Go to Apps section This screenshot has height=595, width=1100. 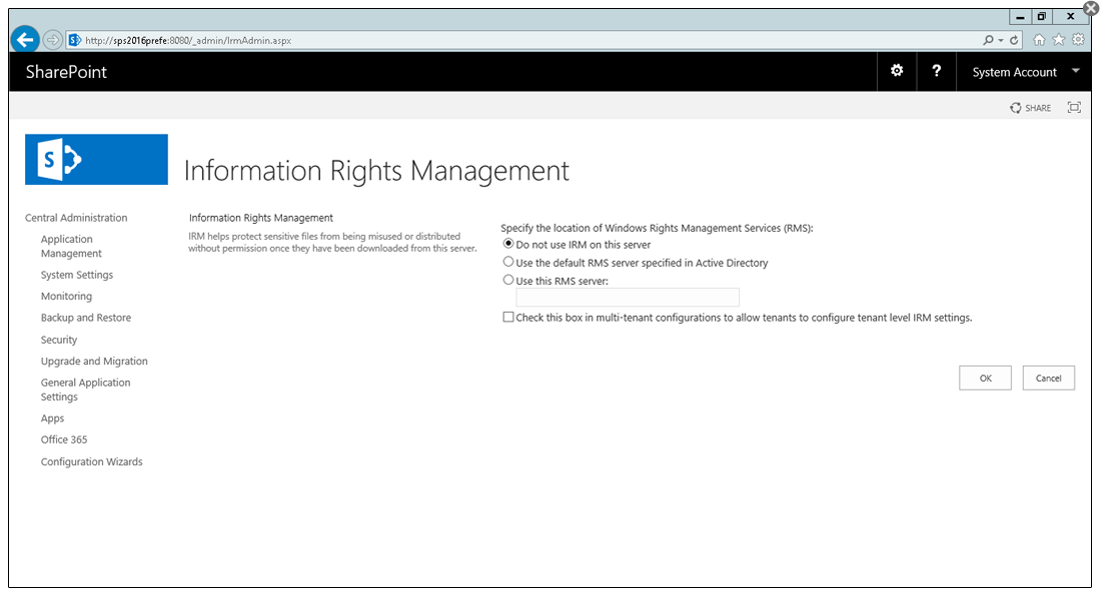tap(52, 418)
